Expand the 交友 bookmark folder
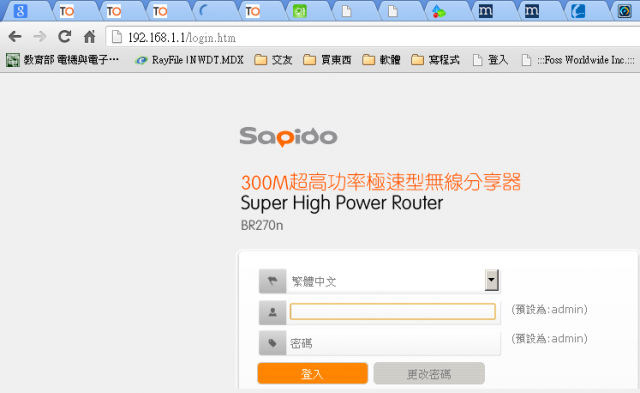This screenshot has height=393, width=640. pyautogui.click(x=273, y=60)
